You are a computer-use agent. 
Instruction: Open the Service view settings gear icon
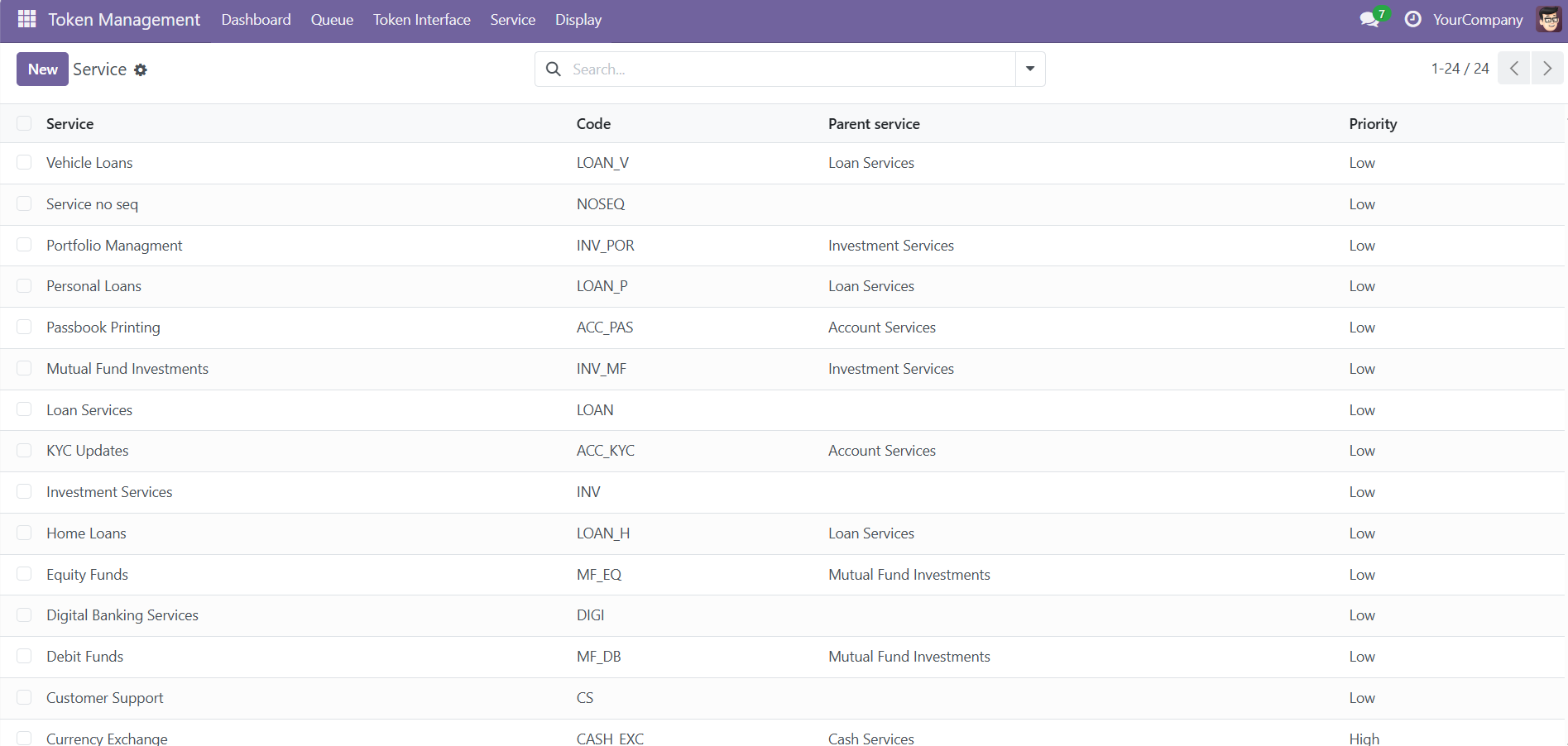141,69
